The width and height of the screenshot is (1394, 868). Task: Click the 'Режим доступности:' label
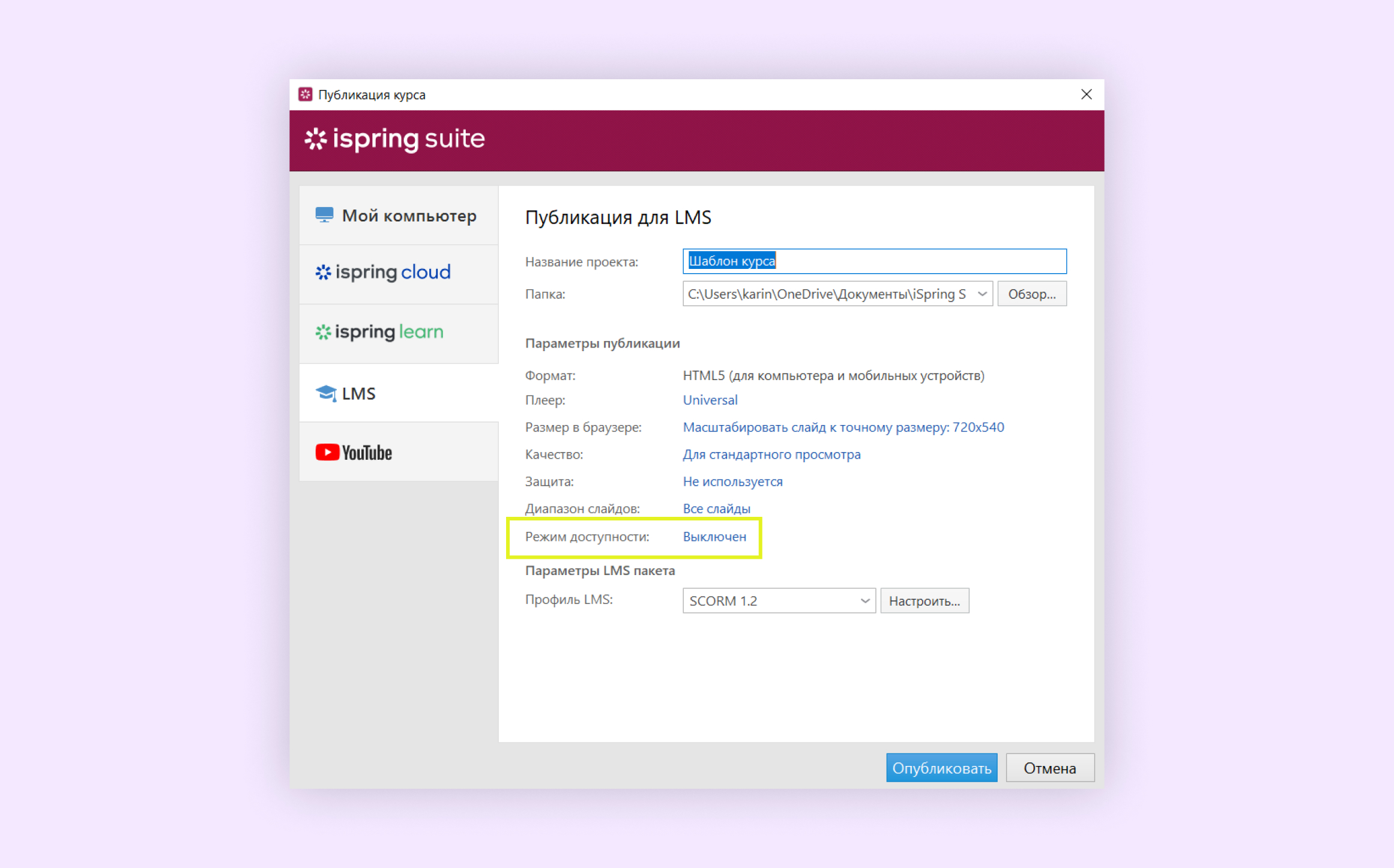(x=587, y=537)
